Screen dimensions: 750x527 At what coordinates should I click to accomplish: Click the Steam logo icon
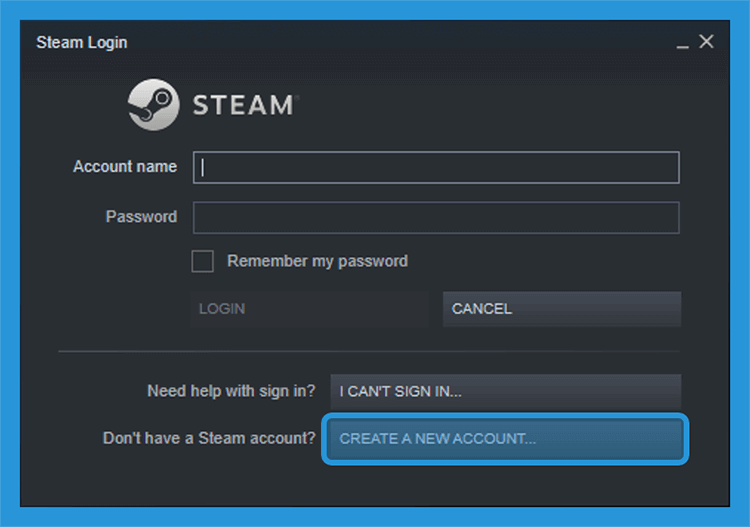tap(154, 105)
